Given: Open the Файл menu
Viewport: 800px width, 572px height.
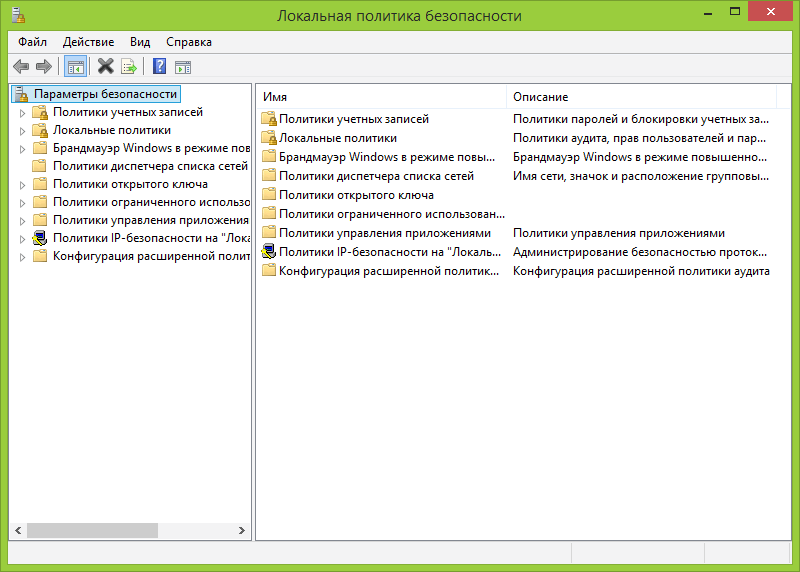Looking at the screenshot, I should [32, 42].
